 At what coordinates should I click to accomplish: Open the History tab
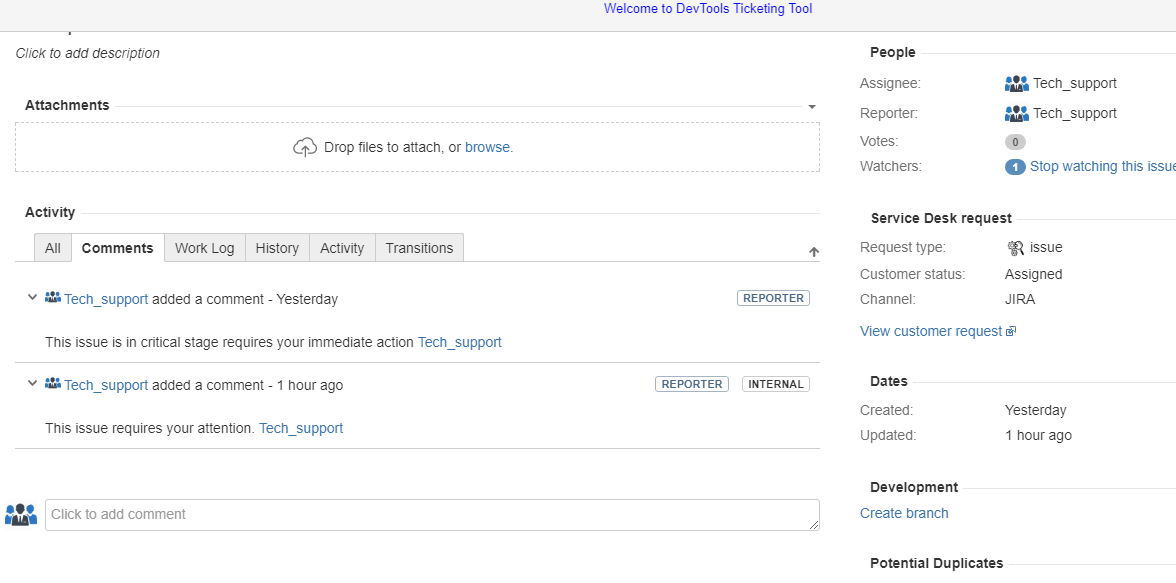[x=277, y=248]
